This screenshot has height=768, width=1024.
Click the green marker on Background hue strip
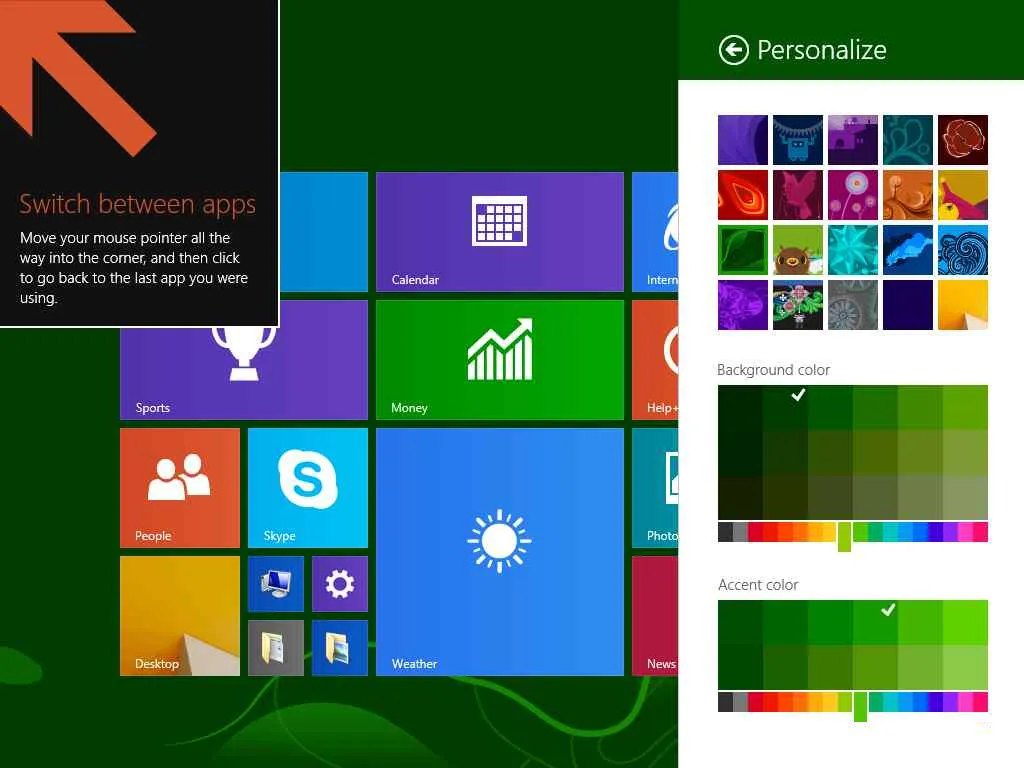click(x=844, y=536)
